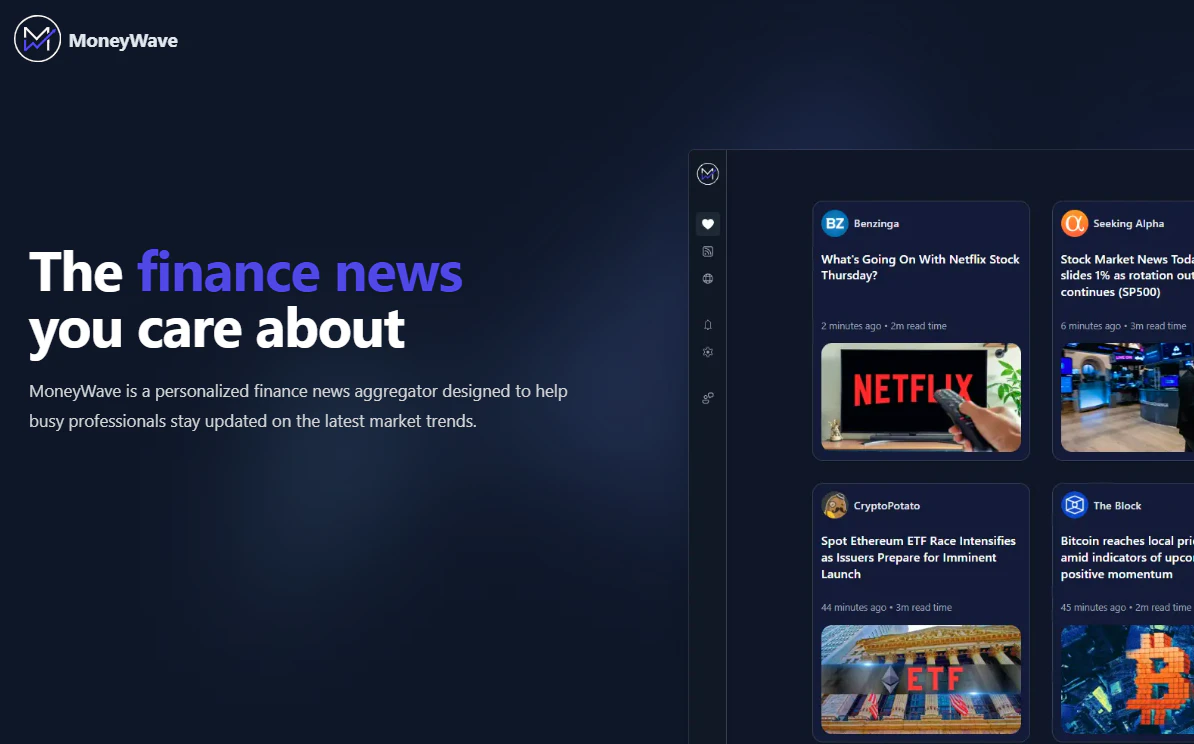Image resolution: width=1194 pixels, height=744 pixels.
Task: Open the RSS feed icon in the sidebar
Action: pos(707,251)
